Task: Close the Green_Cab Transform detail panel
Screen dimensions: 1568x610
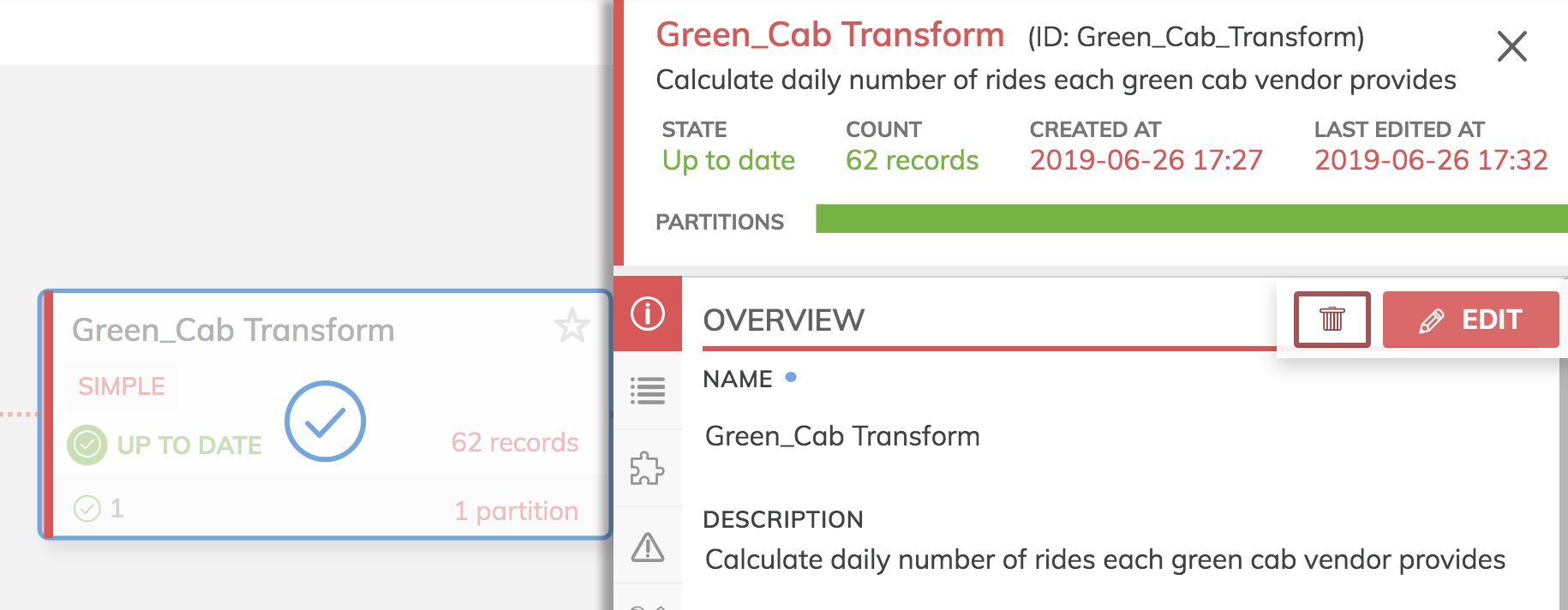Action: tap(1511, 46)
